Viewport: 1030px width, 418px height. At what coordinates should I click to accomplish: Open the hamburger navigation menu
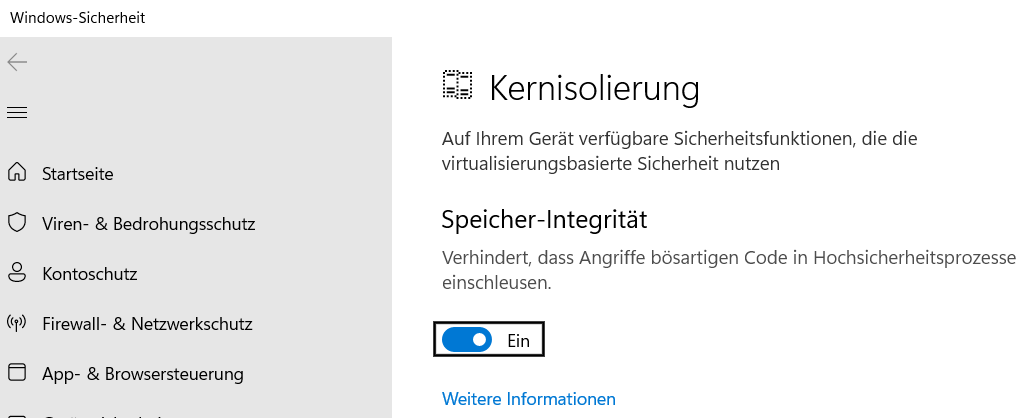pos(17,113)
